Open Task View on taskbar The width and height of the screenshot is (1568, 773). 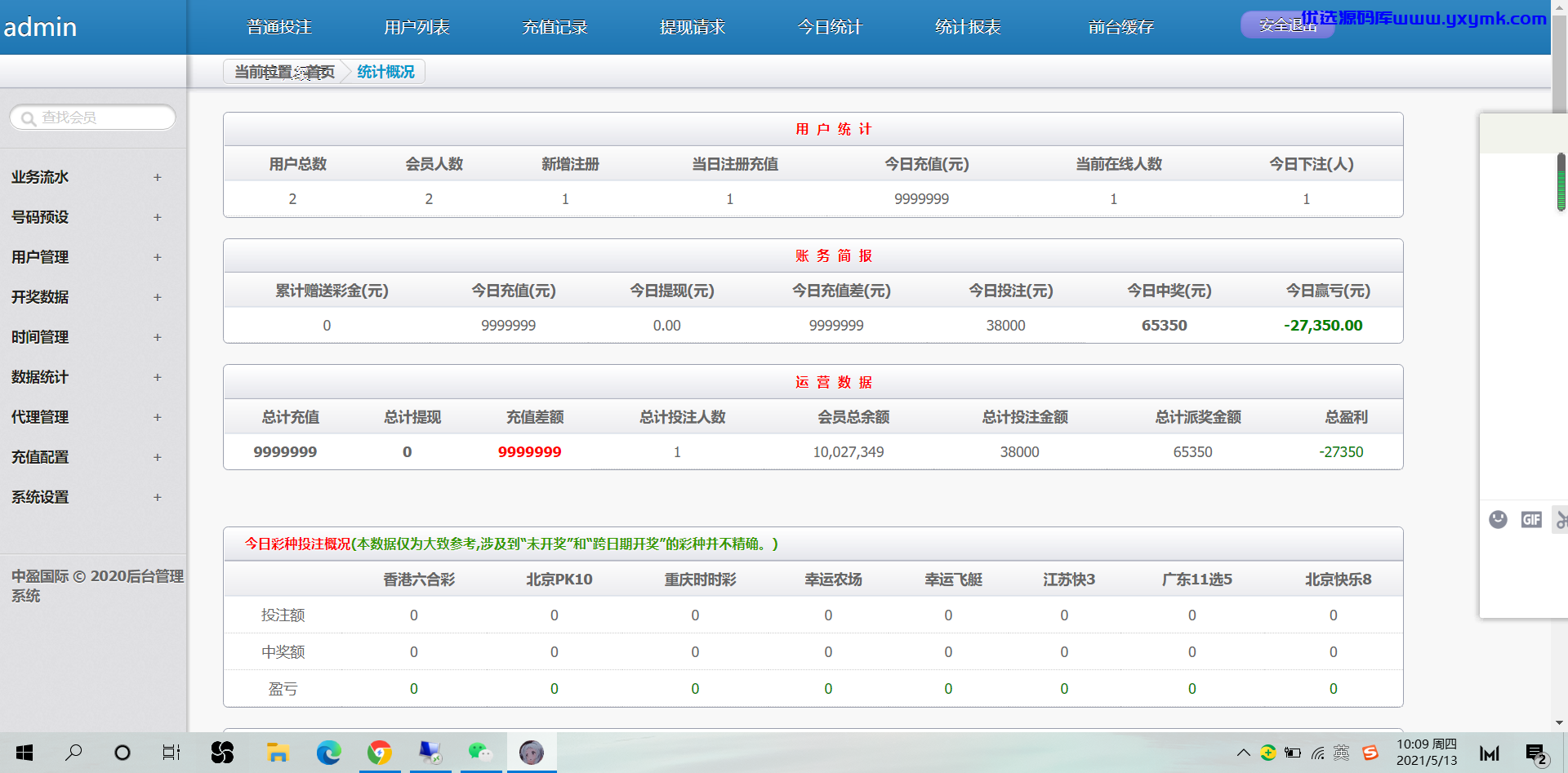point(171,753)
